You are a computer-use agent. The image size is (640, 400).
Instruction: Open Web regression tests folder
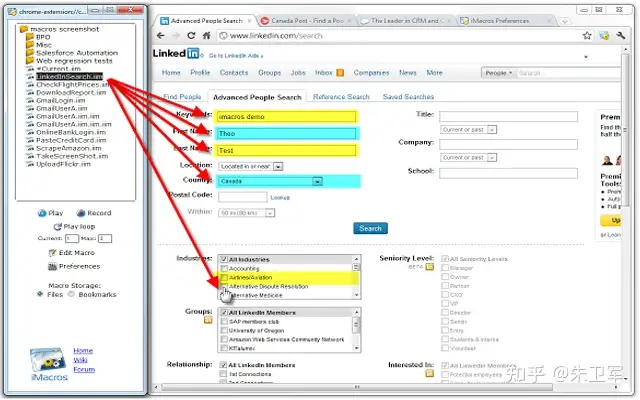[69, 61]
